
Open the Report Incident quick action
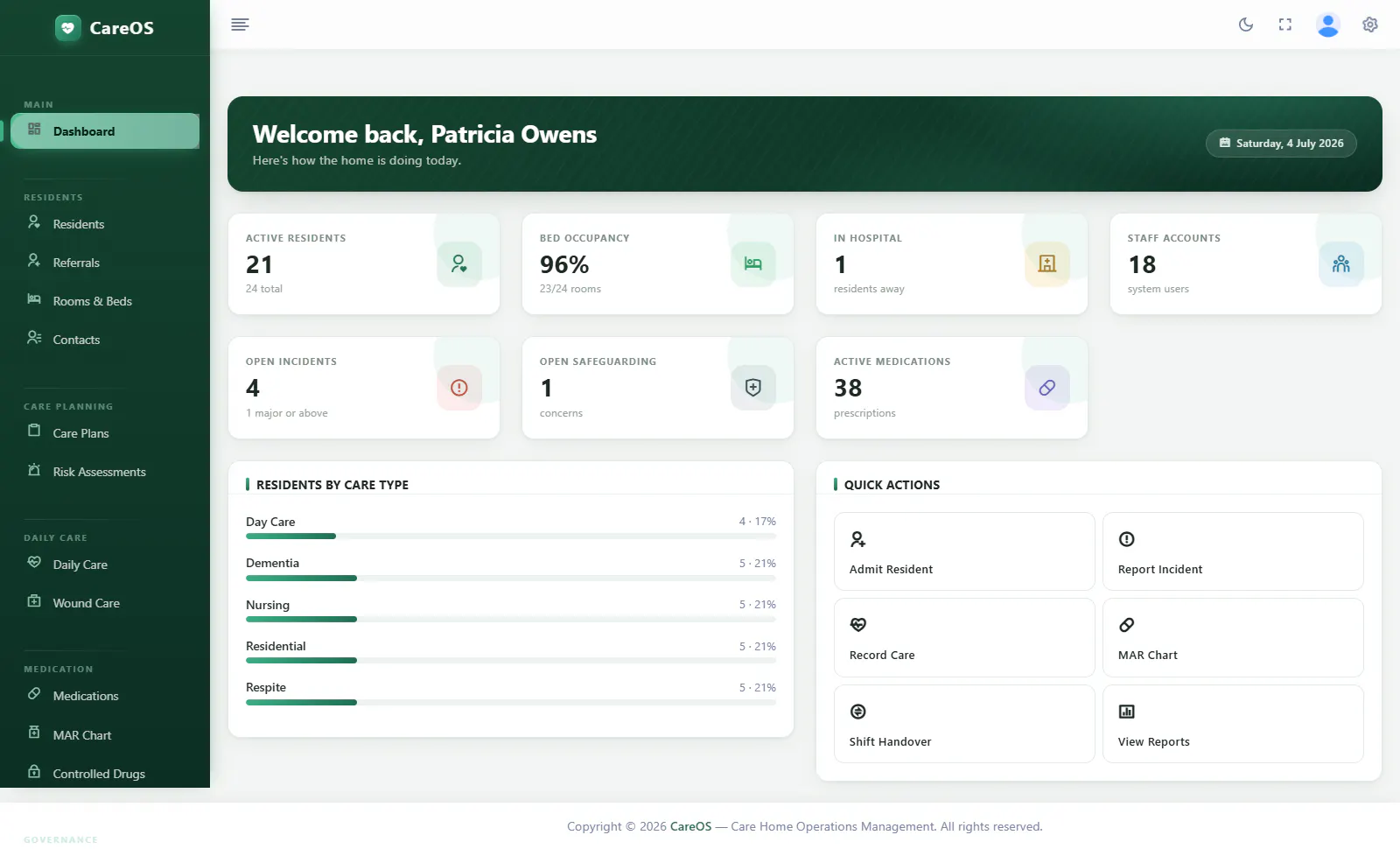[1233, 551]
